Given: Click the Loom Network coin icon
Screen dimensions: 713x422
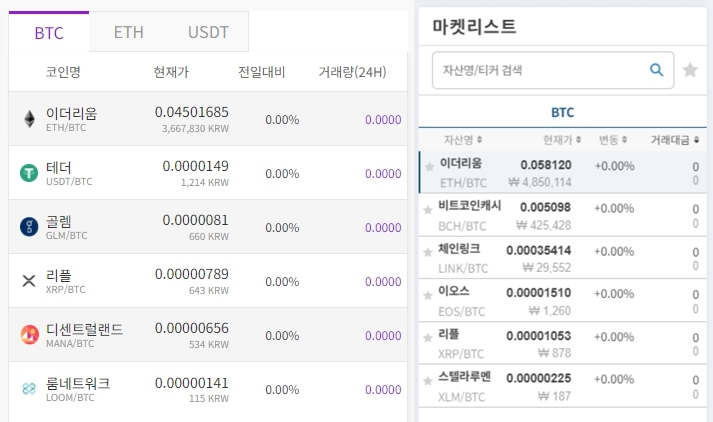Looking at the screenshot, I should [x=29, y=389].
